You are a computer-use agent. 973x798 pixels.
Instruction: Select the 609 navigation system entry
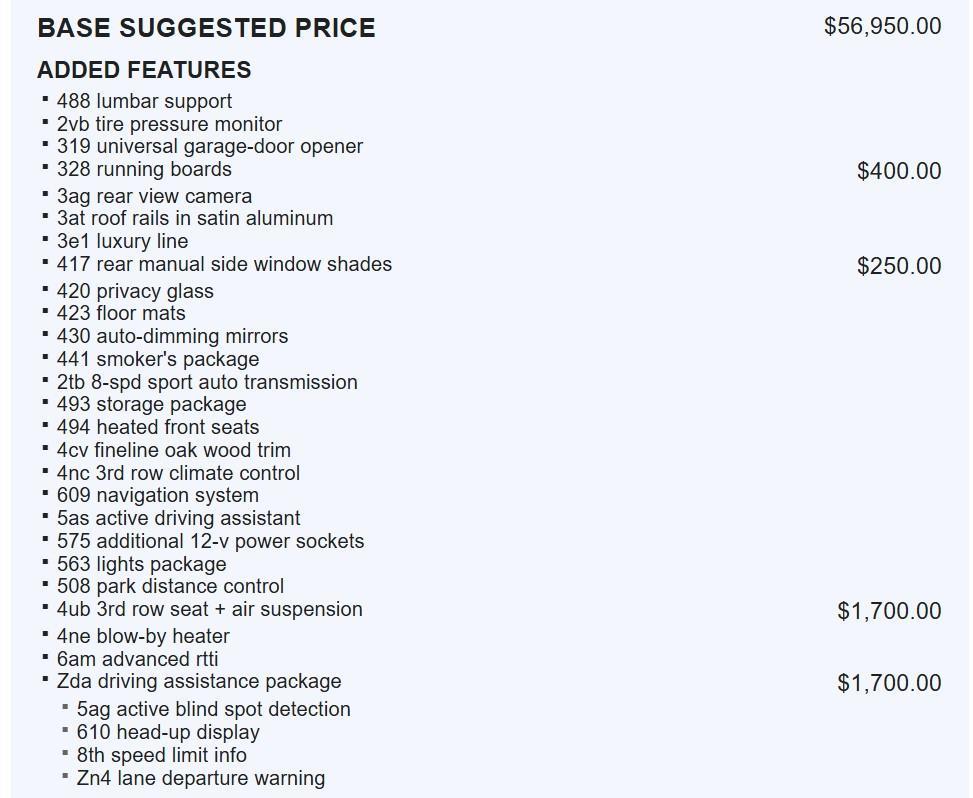157,495
